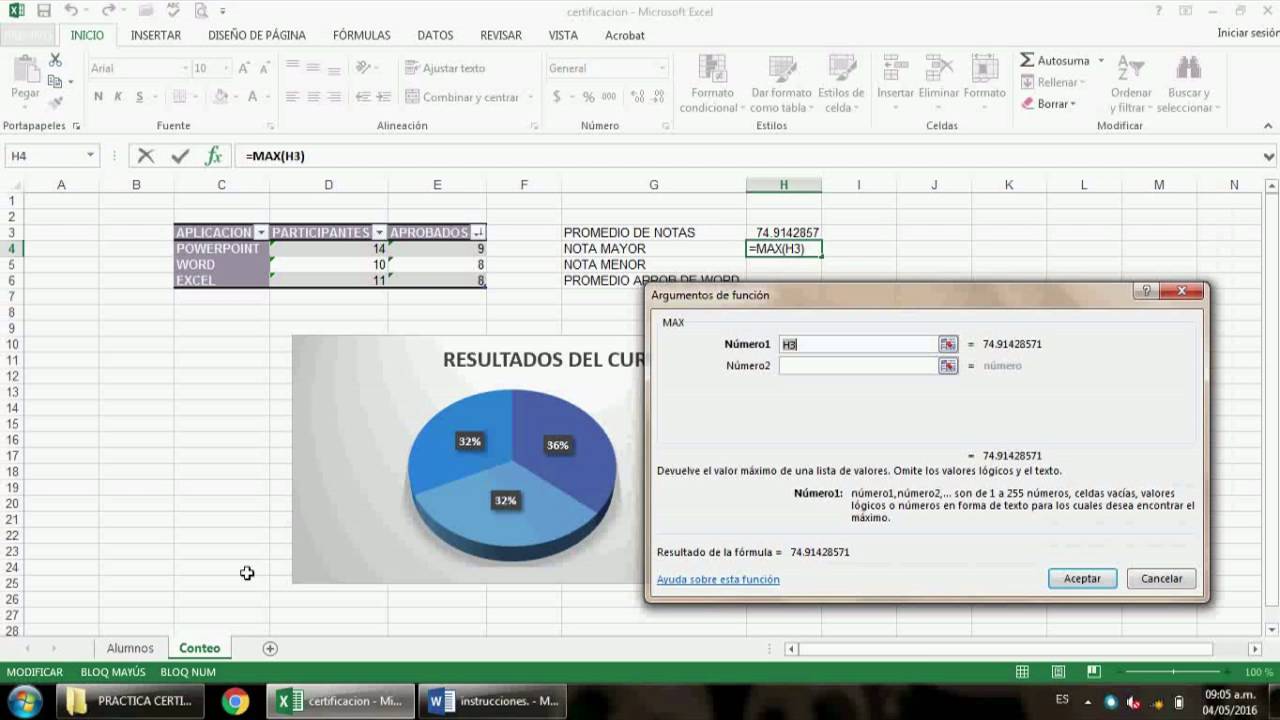The width and height of the screenshot is (1280, 720).
Task: Click Combinar y centrar button
Action: click(x=463, y=97)
